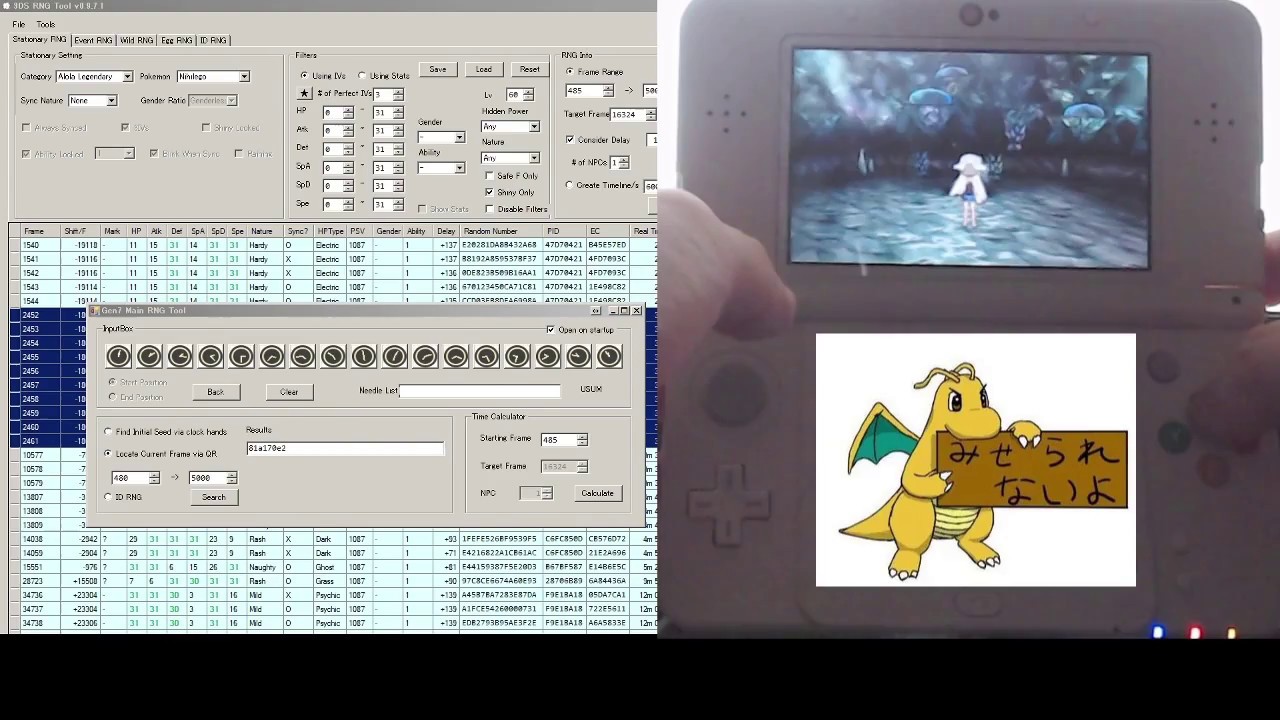Click the Save filters button
Image resolution: width=1280 pixels, height=720 pixels.
click(438, 69)
